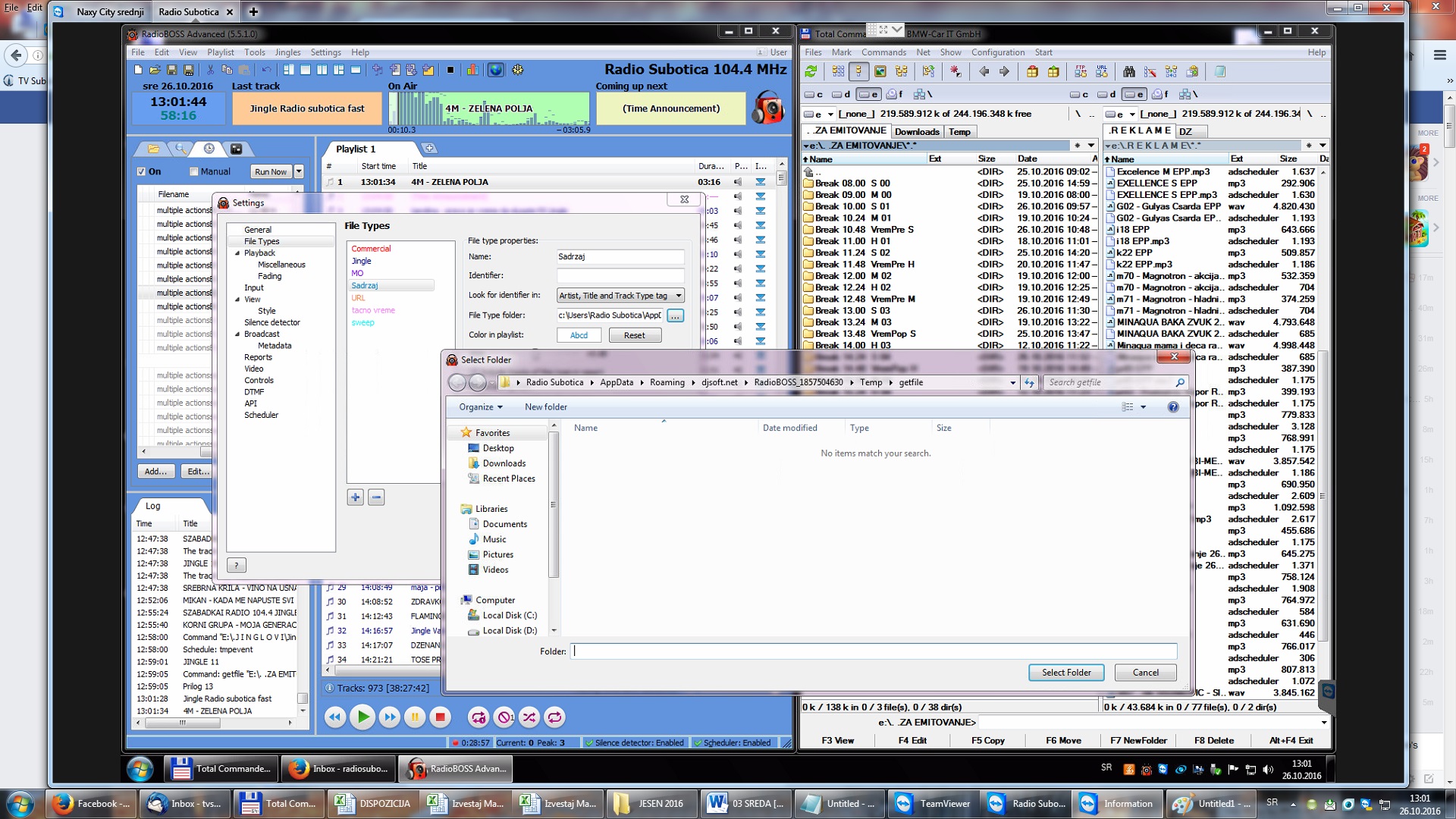This screenshot has width=1456, height=819.
Task: Enable the Manual checkbox in scheduler panel
Action: click(194, 171)
